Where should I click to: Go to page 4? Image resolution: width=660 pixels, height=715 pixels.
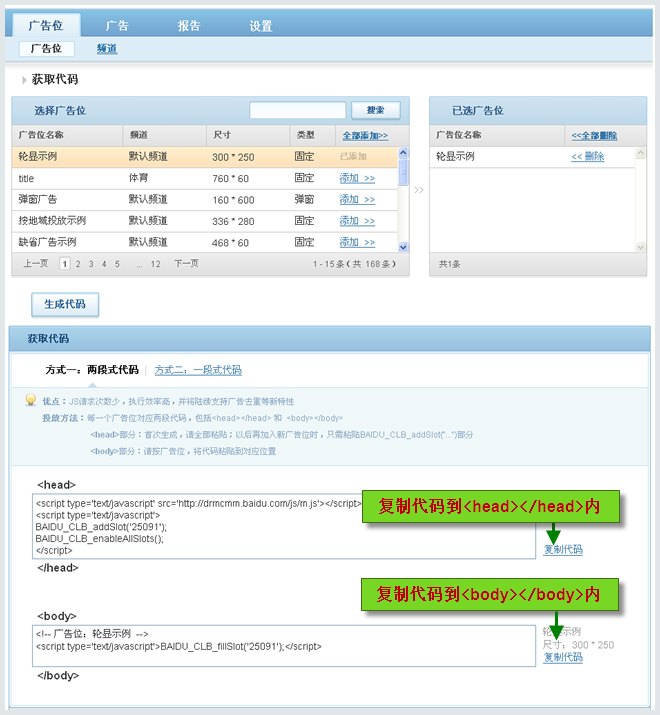click(x=104, y=264)
